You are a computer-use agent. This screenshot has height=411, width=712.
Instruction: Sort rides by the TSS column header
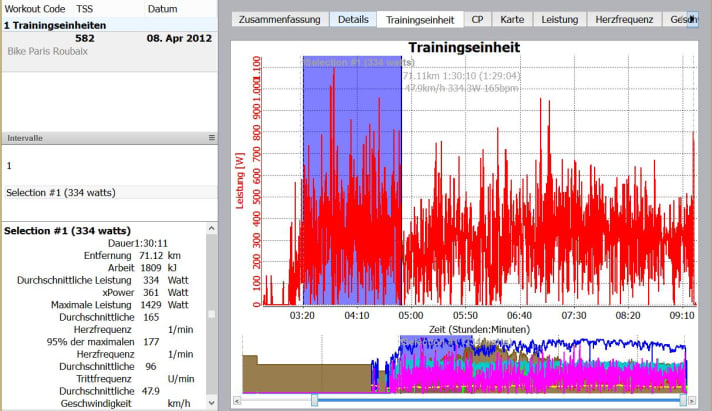click(84, 8)
